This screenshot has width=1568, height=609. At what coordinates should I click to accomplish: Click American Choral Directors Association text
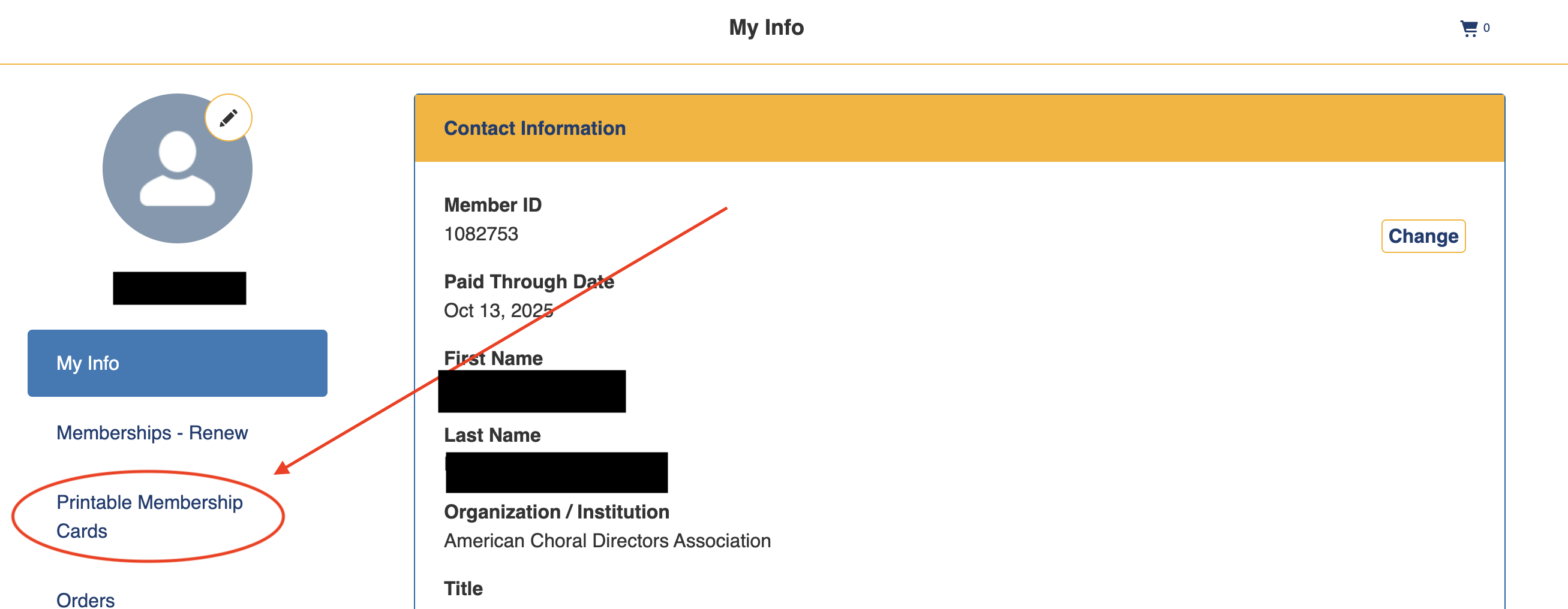click(x=607, y=541)
